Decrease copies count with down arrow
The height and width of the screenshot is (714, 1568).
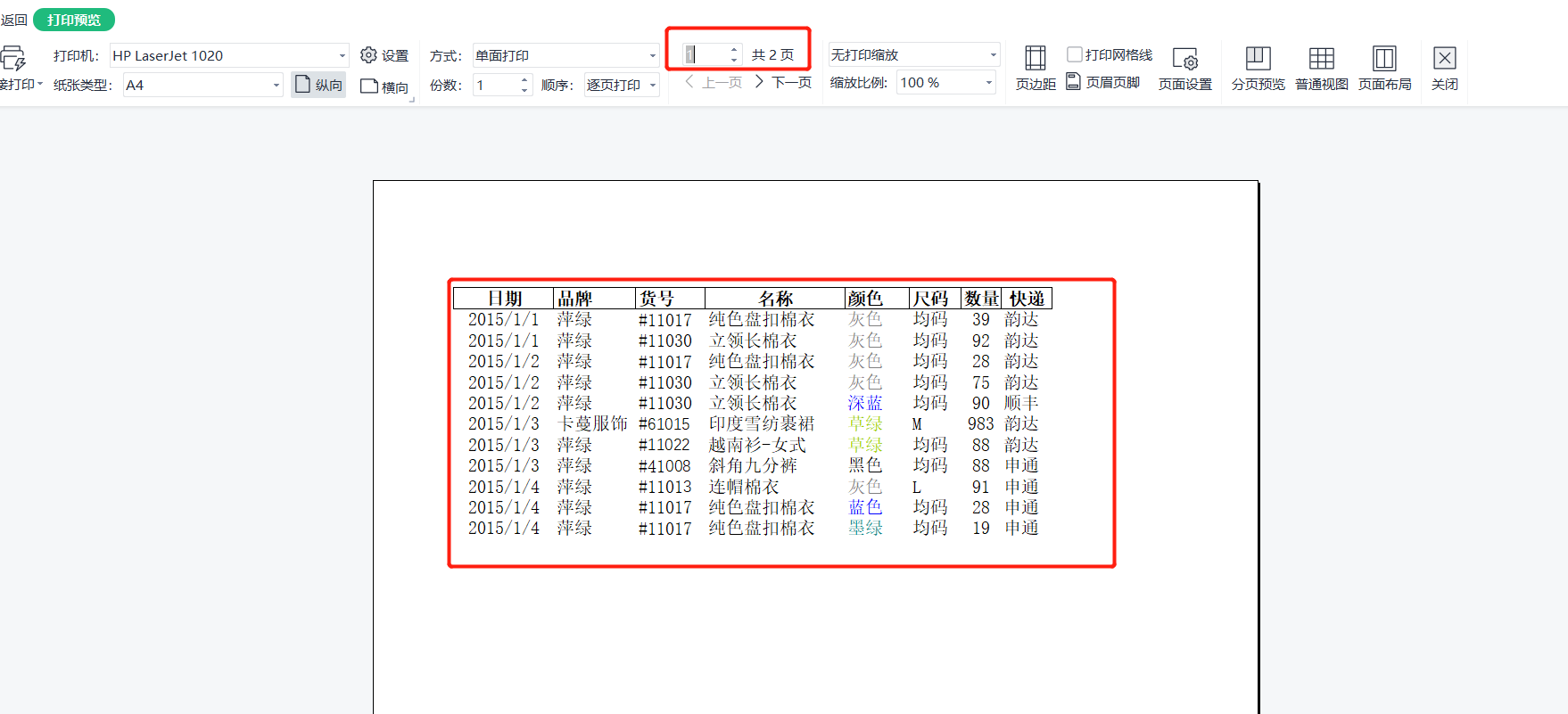click(524, 90)
